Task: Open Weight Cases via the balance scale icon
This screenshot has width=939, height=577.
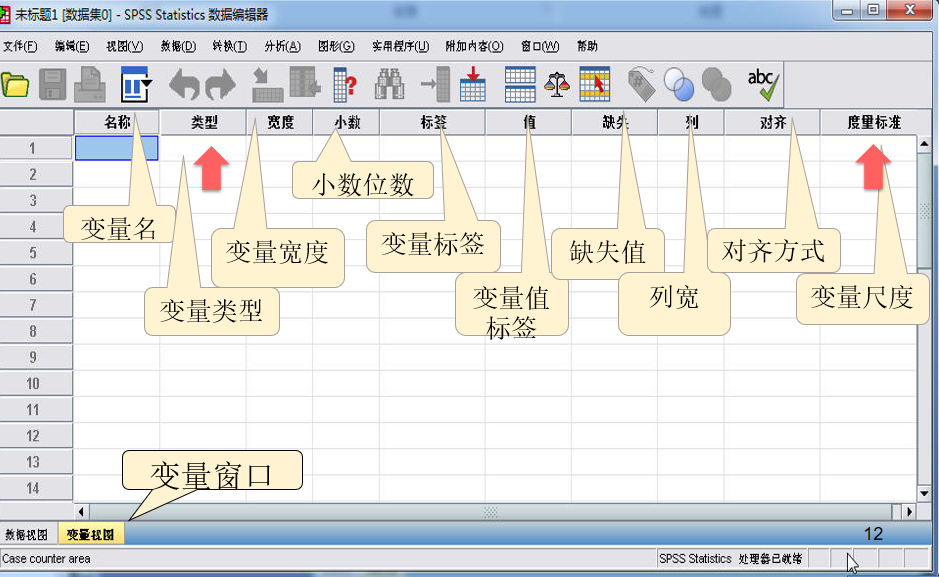Action: click(557, 84)
